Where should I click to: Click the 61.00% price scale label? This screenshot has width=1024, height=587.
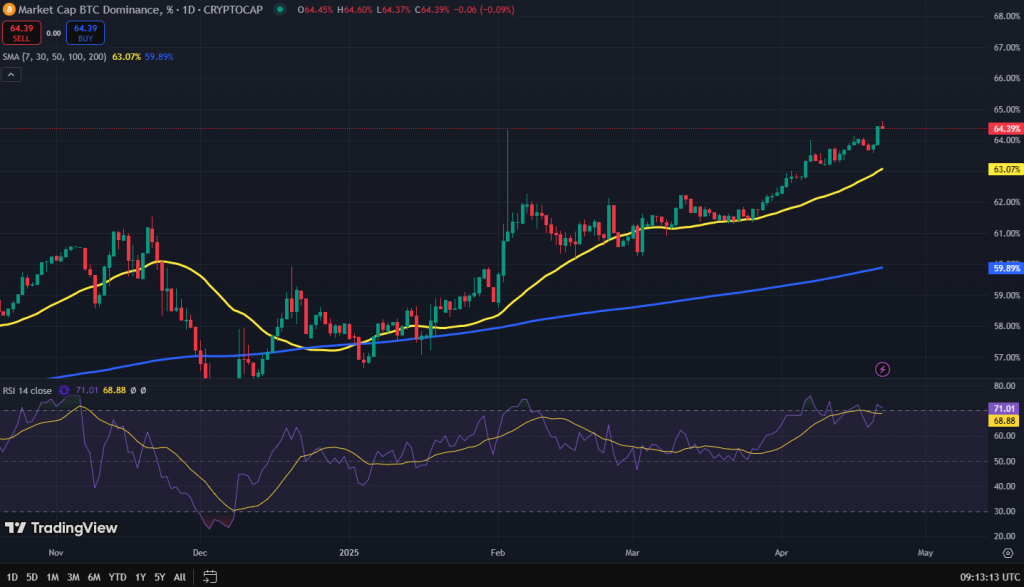[x=1006, y=234]
